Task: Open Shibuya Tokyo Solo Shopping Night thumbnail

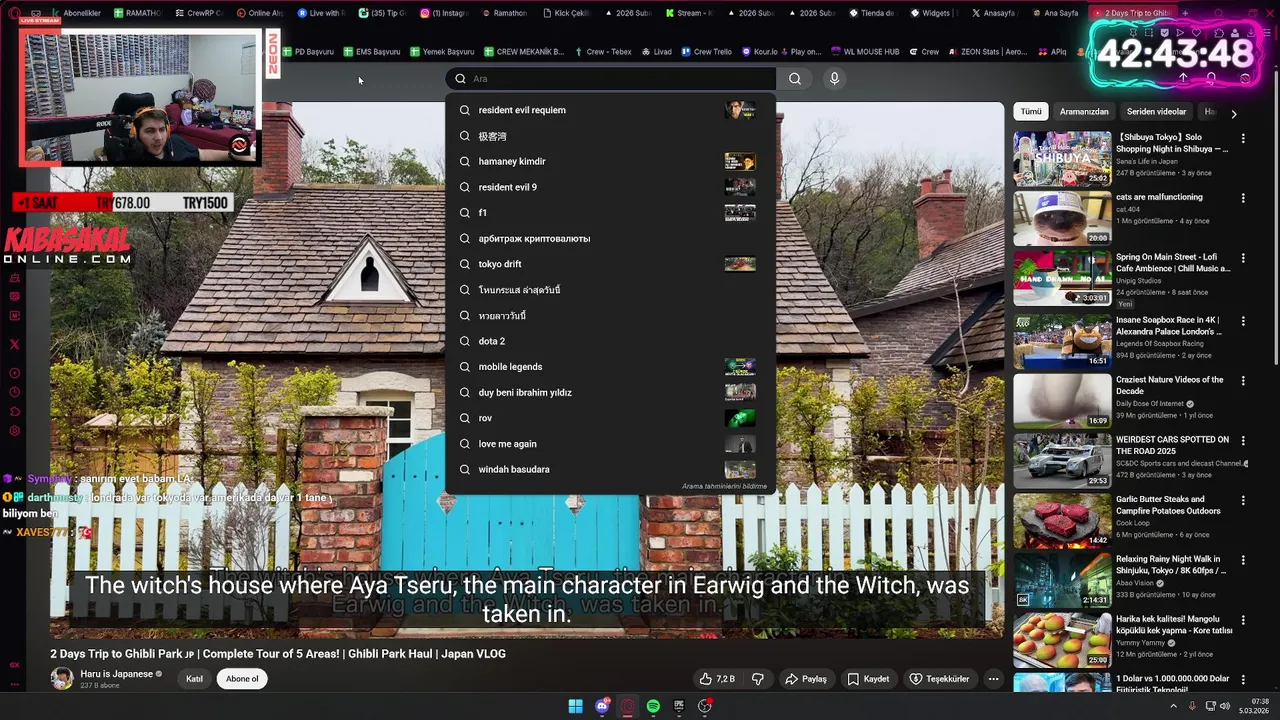Action: tap(1062, 158)
